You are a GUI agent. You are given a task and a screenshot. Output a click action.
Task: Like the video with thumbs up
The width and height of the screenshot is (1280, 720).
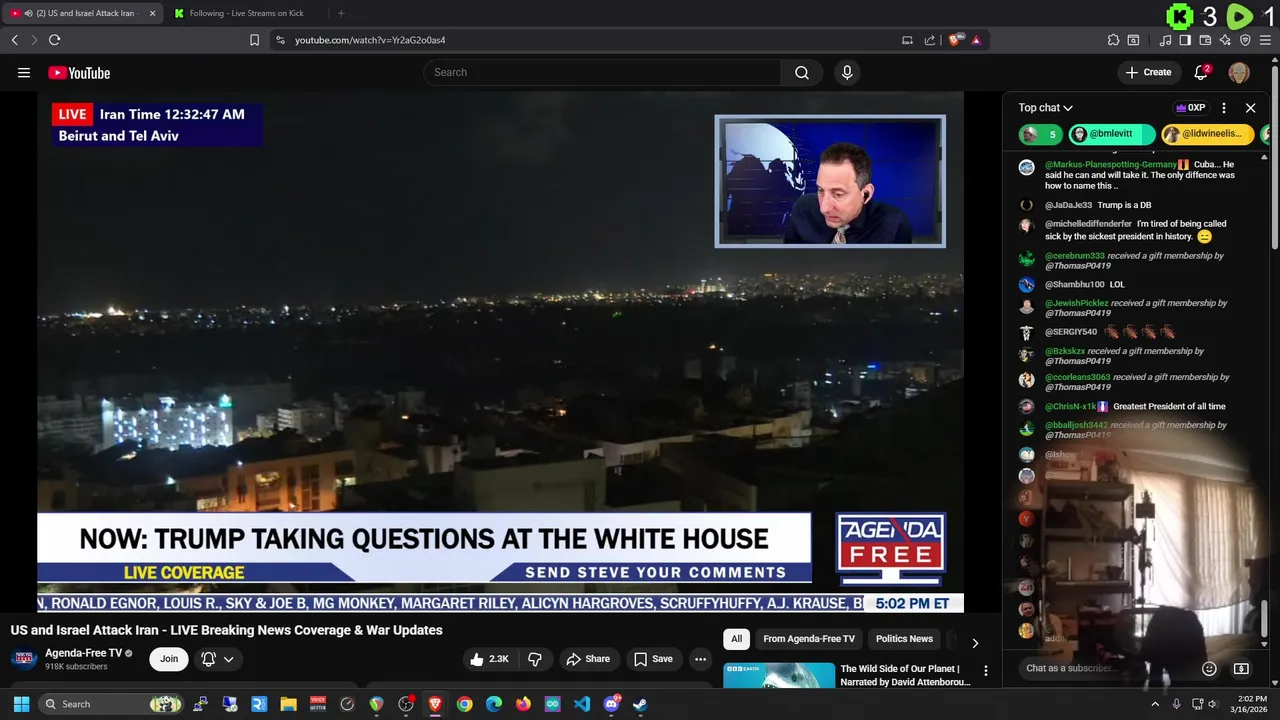click(490, 659)
